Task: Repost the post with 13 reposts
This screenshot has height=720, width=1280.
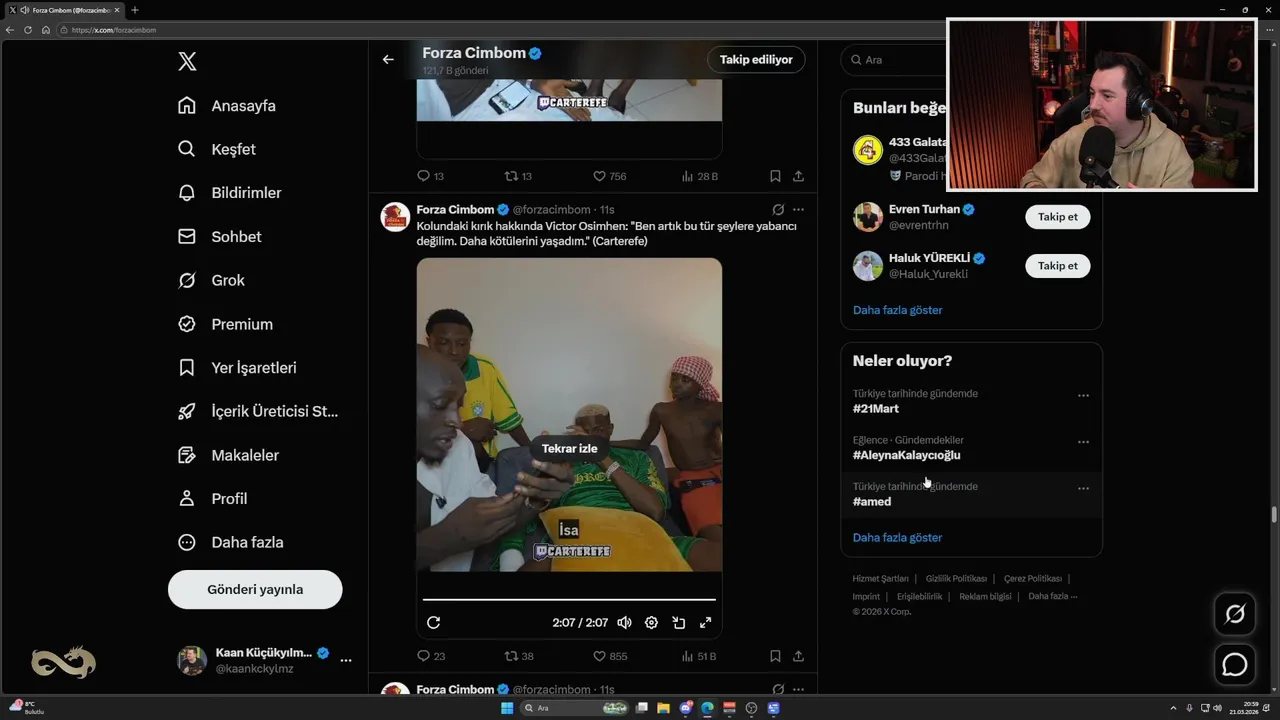Action: pos(518,176)
